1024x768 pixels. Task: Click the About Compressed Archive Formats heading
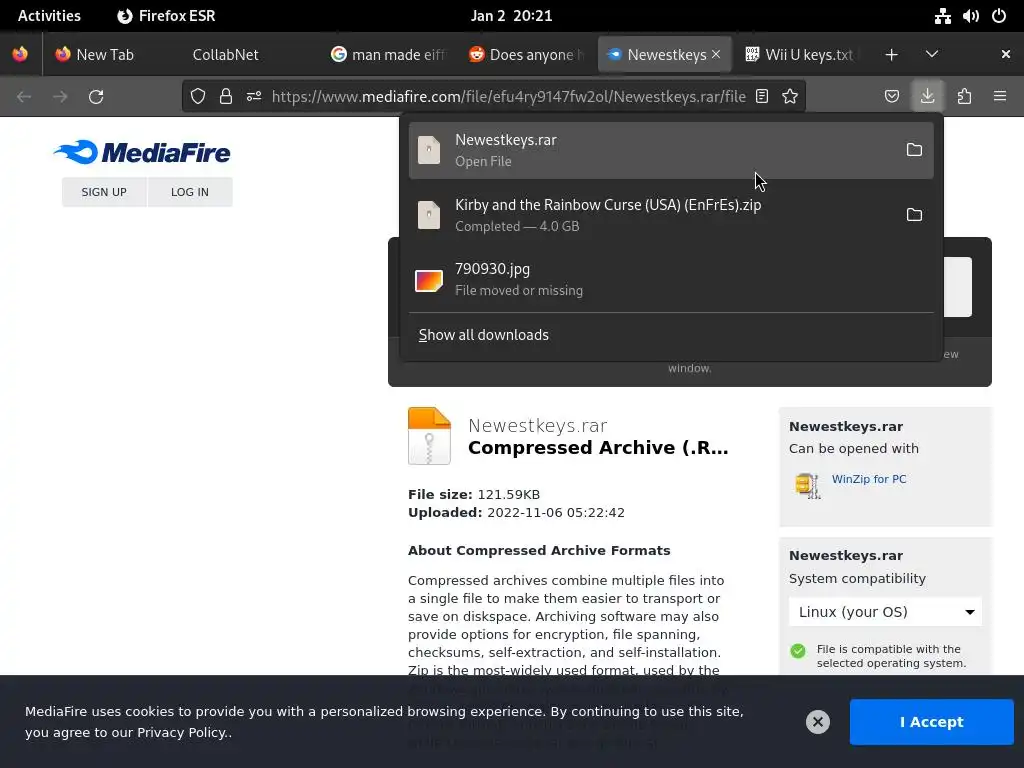point(539,551)
